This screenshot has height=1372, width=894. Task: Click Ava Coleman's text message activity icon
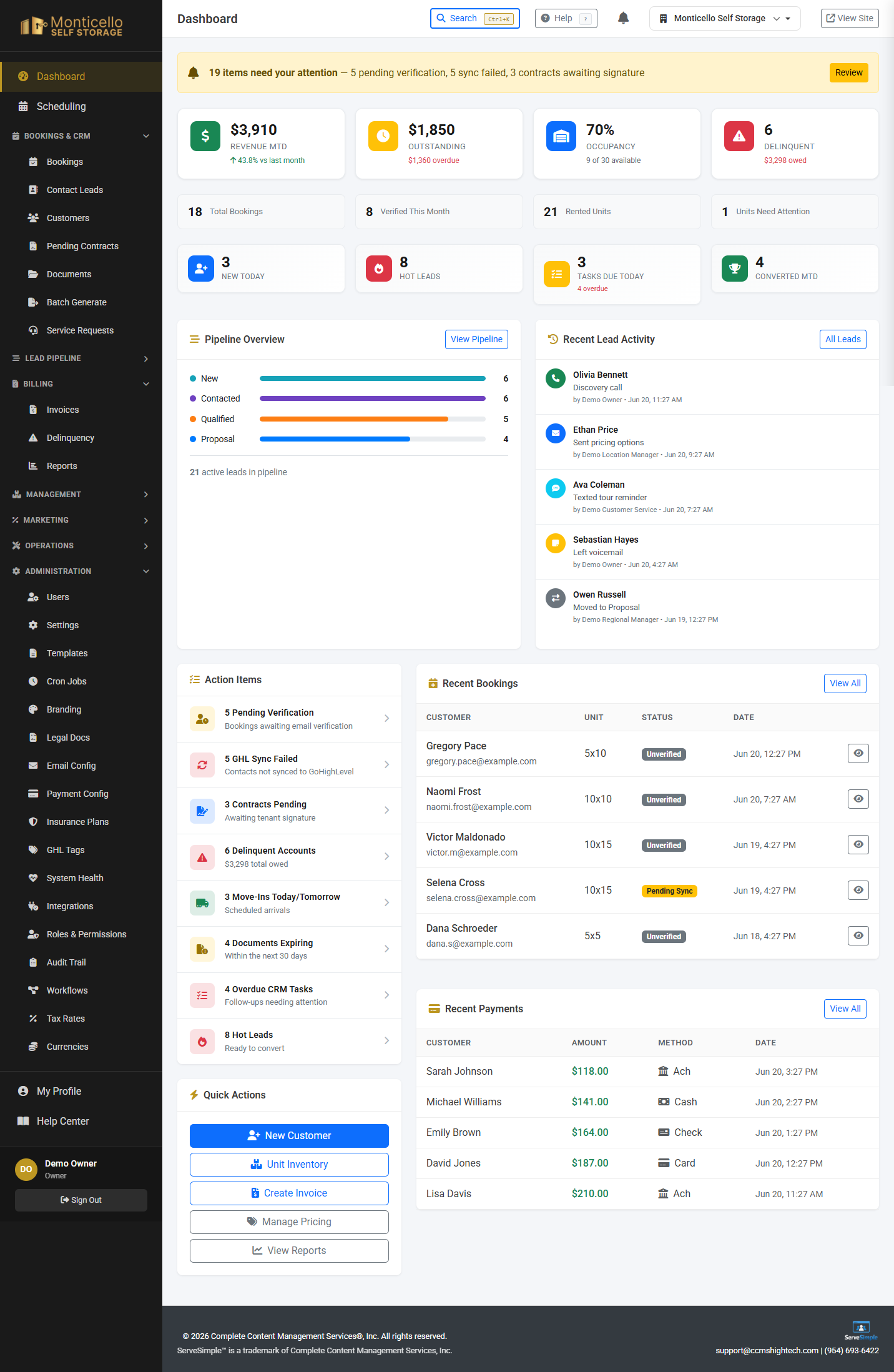(x=556, y=488)
